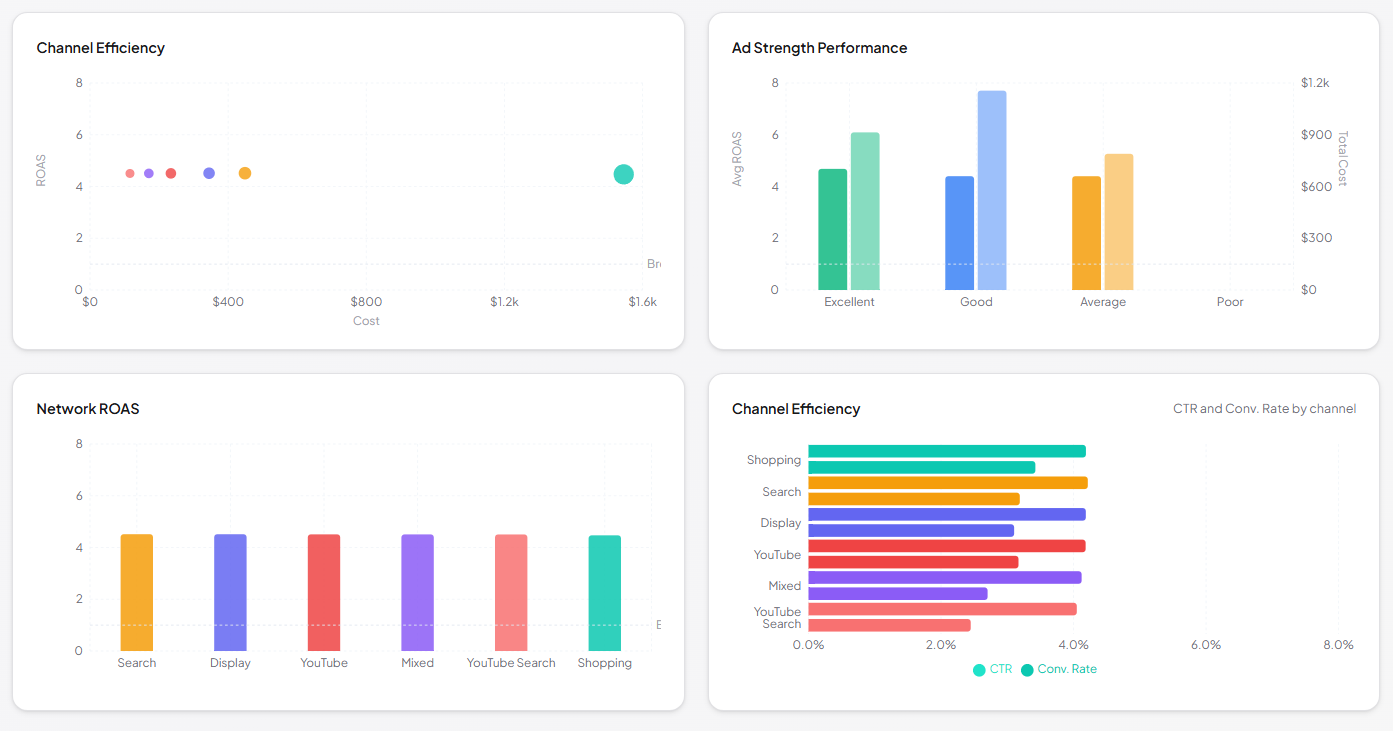The image size is (1393, 731).
Task: Click the $1.6k tick on the scatter cost axis
Action: [x=642, y=302]
